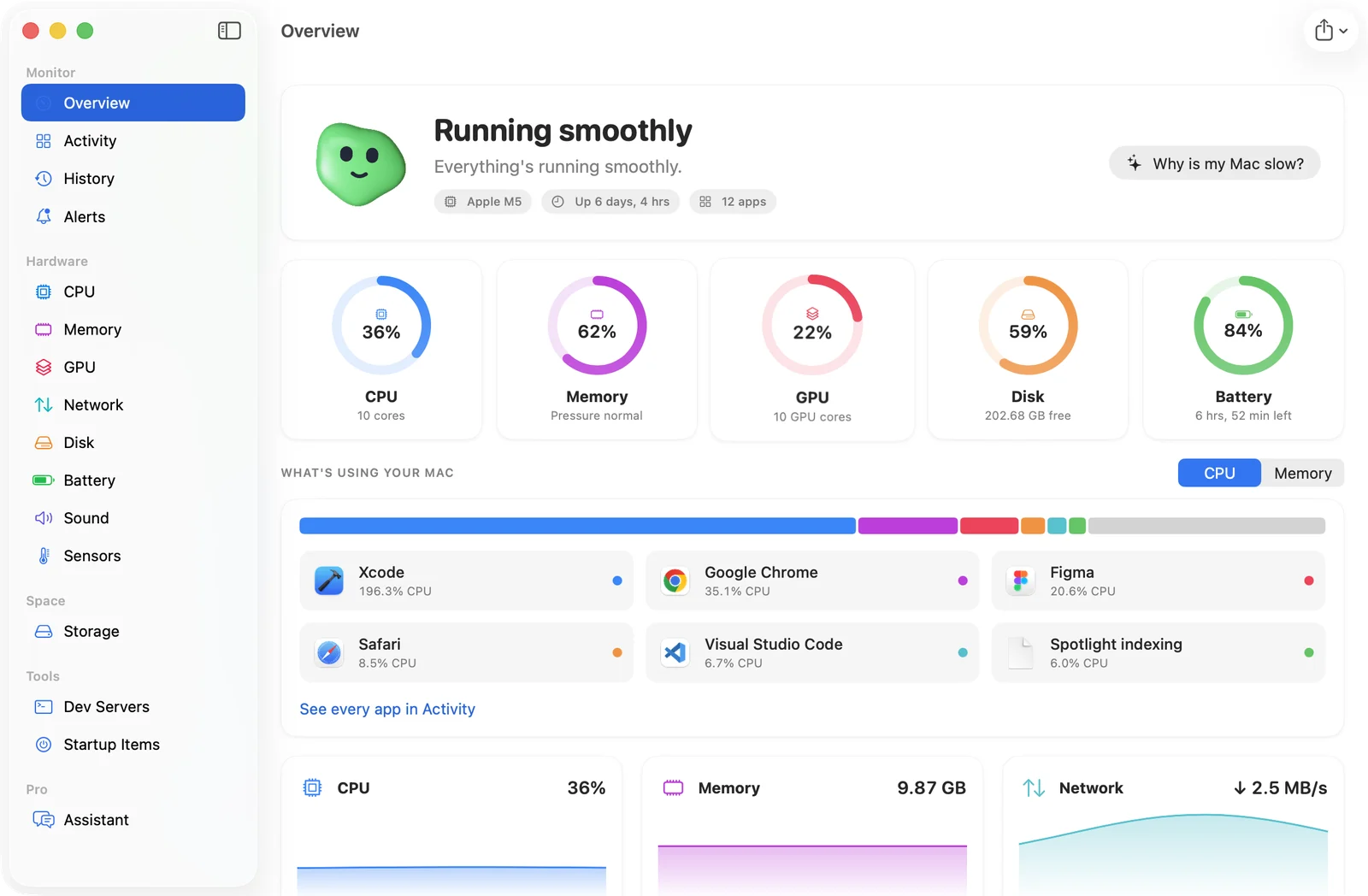Image resolution: width=1368 pixels, height=896 pixels.
Task: Select Storage under Space
Action: (x=133, y=631)
